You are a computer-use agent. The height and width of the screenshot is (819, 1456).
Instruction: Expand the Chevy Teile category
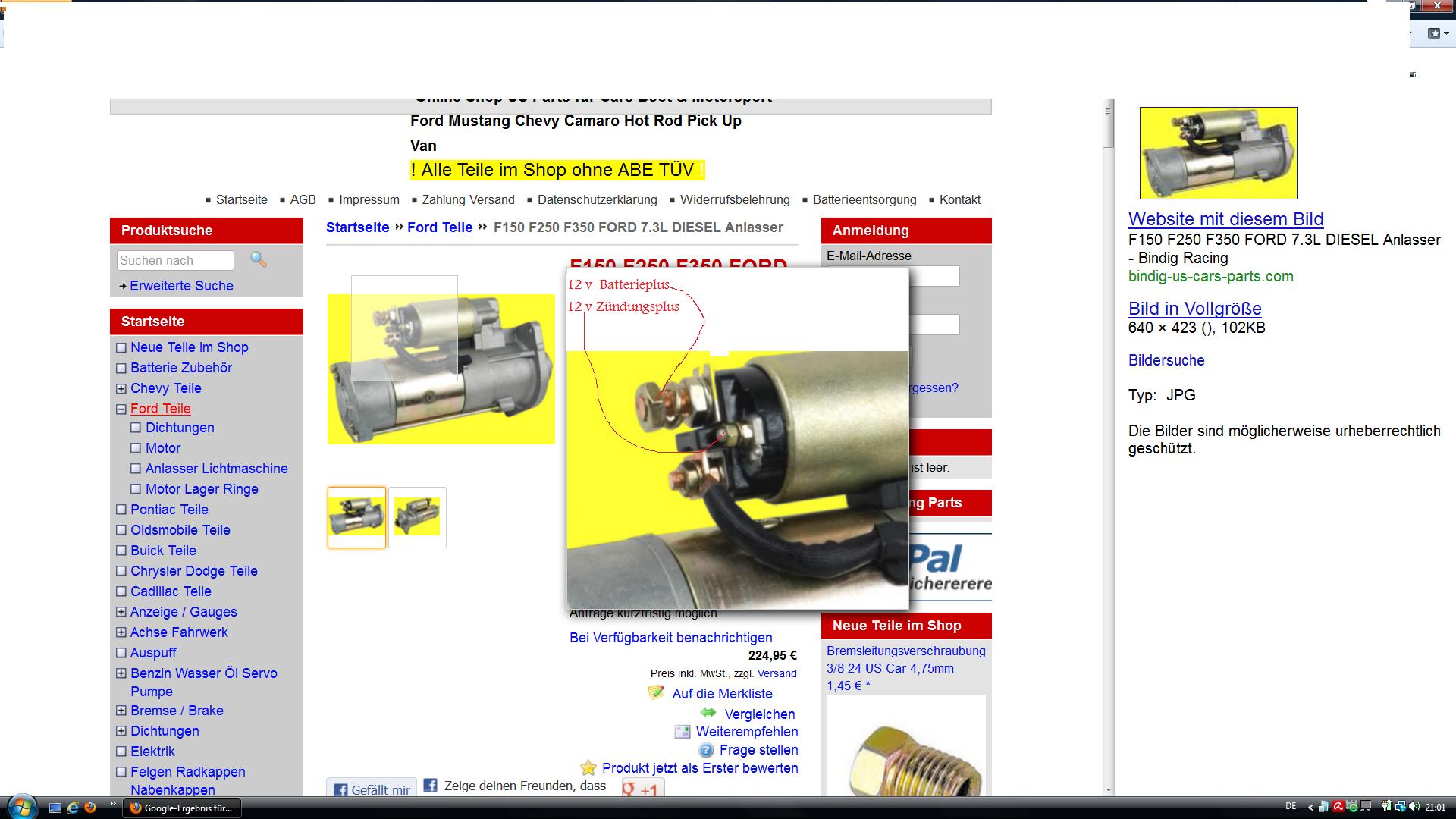pos(121,388)
